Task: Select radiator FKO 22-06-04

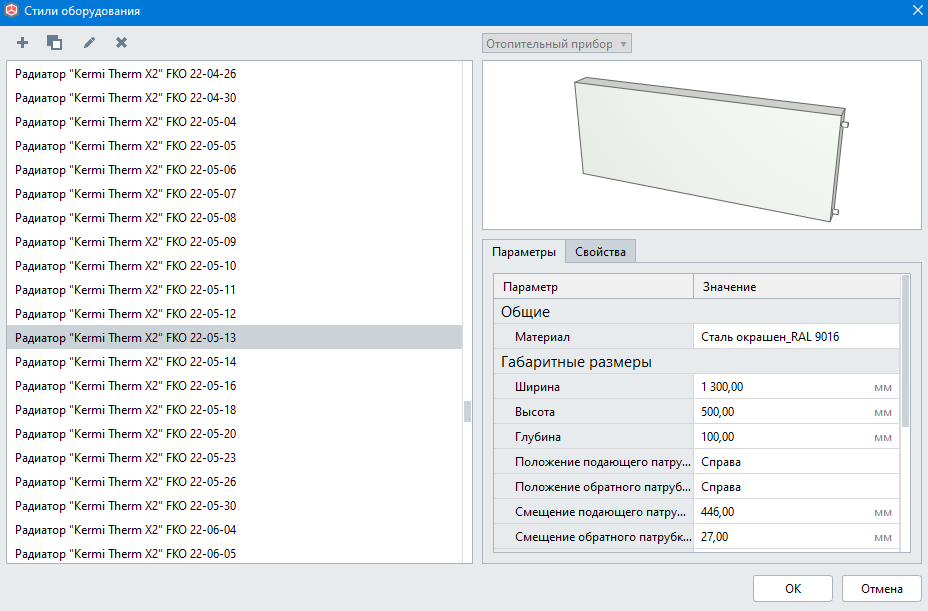Action: pos(234,529)
